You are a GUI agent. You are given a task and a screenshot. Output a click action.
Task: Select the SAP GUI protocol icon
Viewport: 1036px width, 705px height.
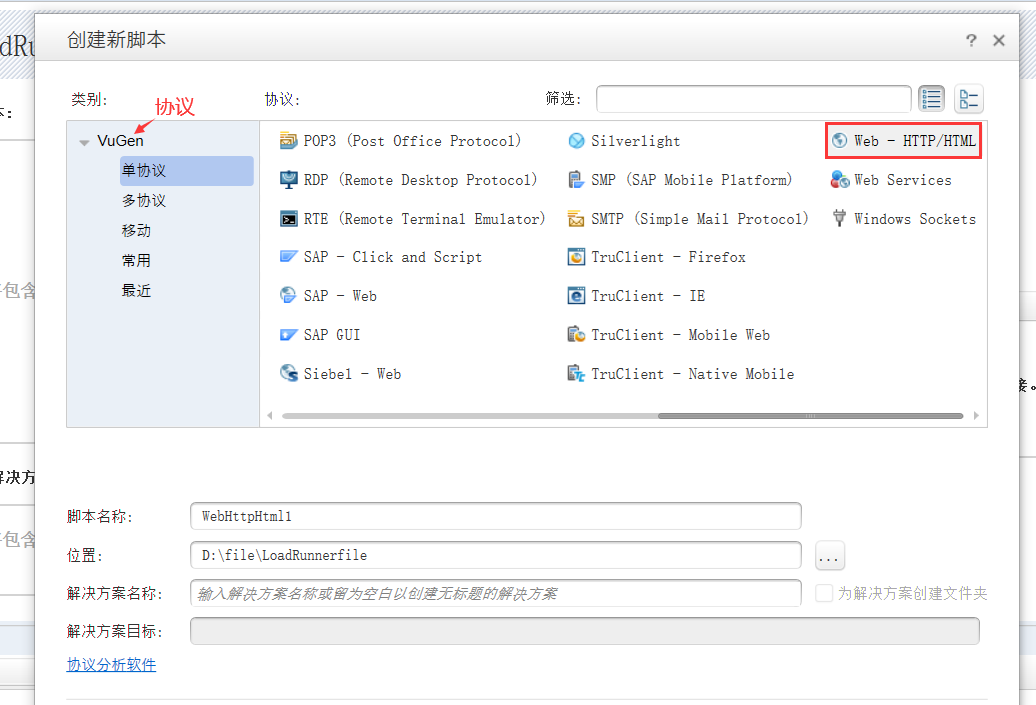pyautogui.click(x=288, y=335)
